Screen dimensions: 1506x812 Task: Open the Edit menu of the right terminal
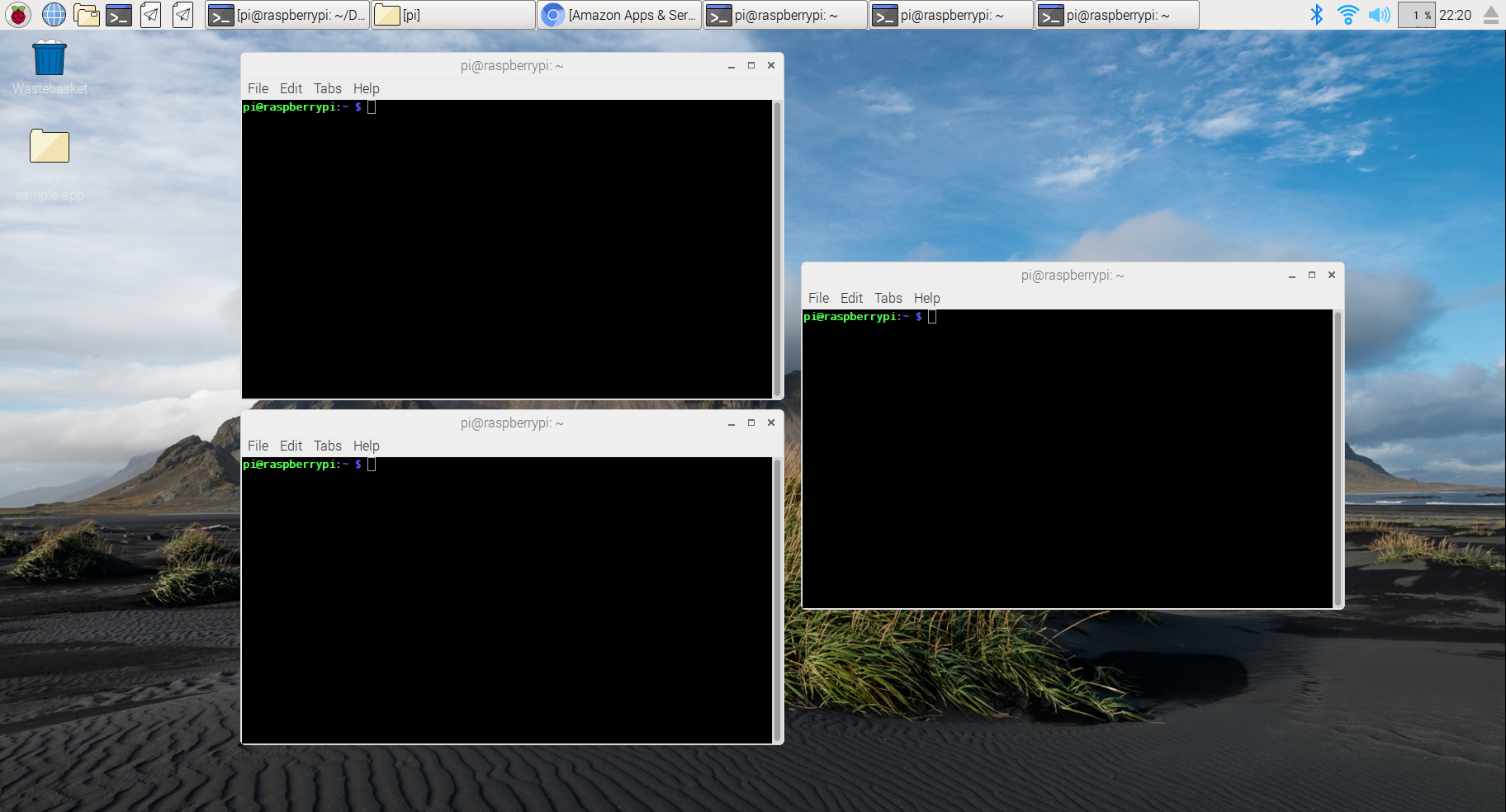tap(851, 298)
